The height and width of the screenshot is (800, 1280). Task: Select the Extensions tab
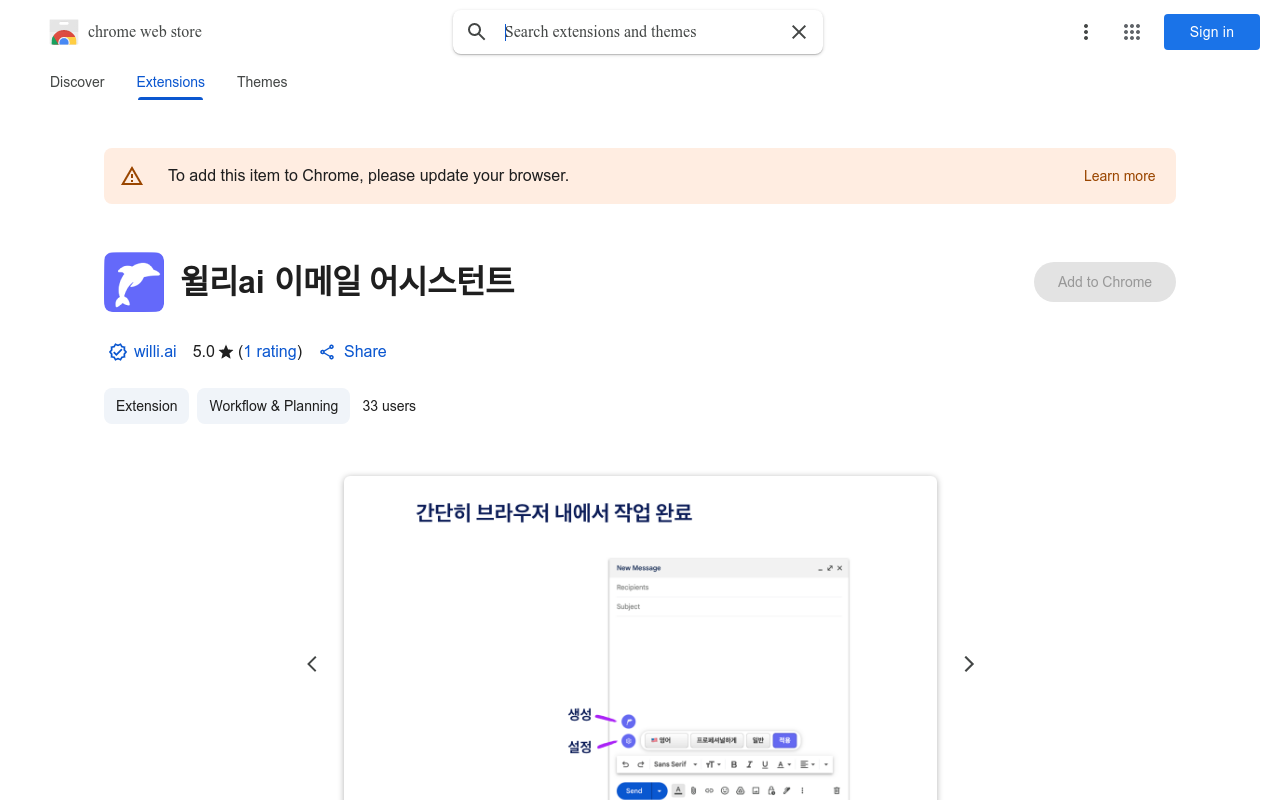(x=171, y=82)
